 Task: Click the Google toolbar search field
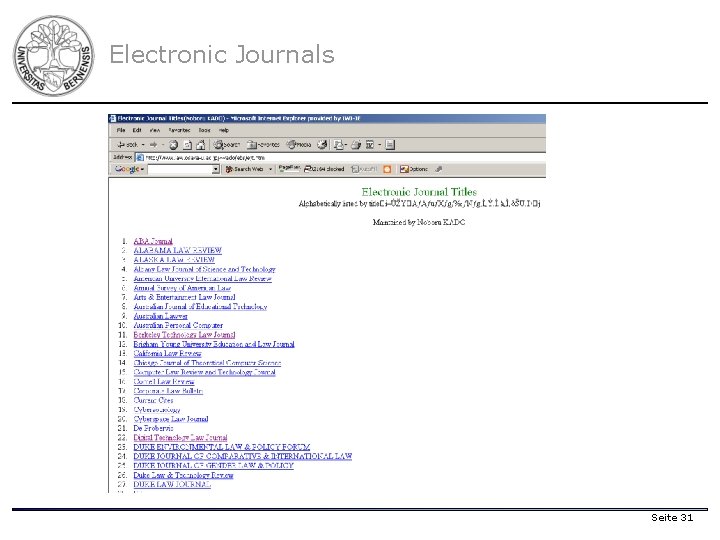[180, 169]
